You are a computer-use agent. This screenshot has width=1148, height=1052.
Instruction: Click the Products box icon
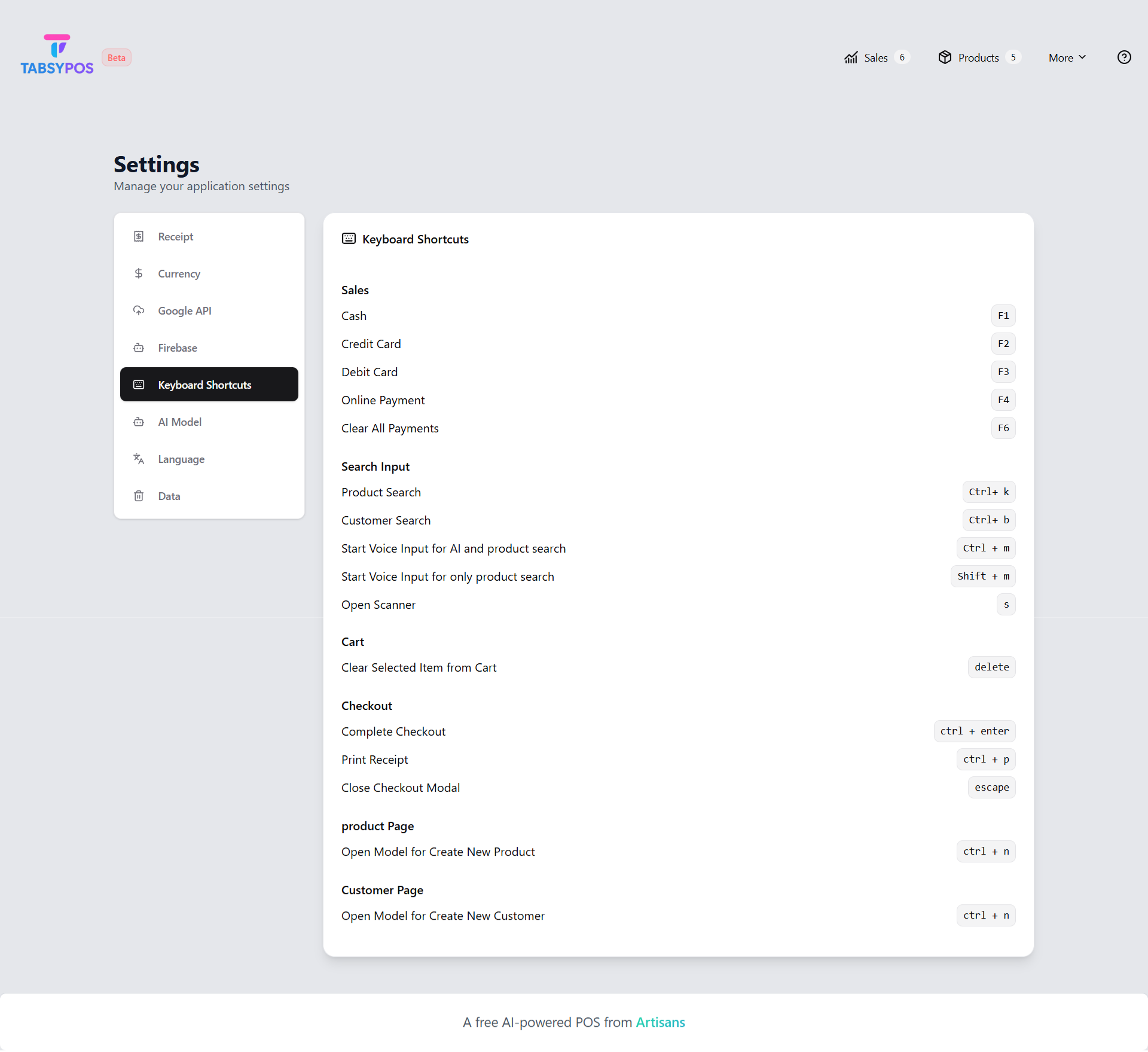tap(945, 57)
